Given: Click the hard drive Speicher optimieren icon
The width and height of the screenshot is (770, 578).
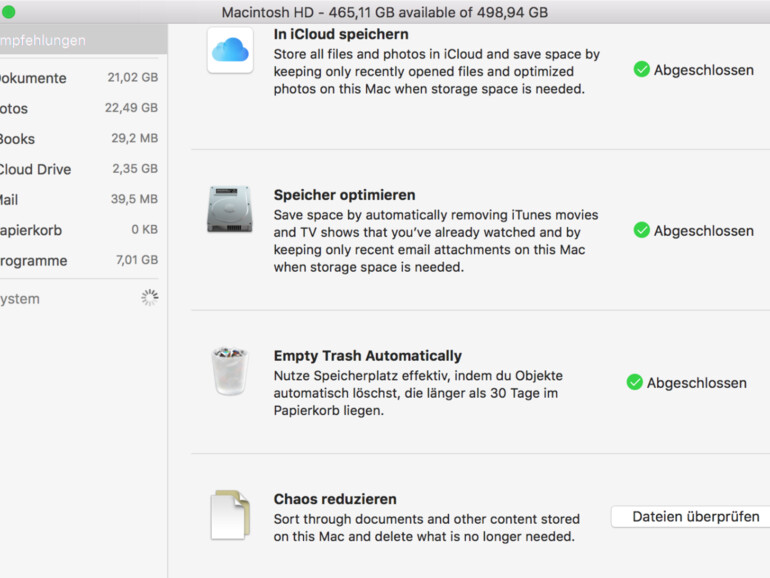Looking at the screenshot, I should coord(229,209).
